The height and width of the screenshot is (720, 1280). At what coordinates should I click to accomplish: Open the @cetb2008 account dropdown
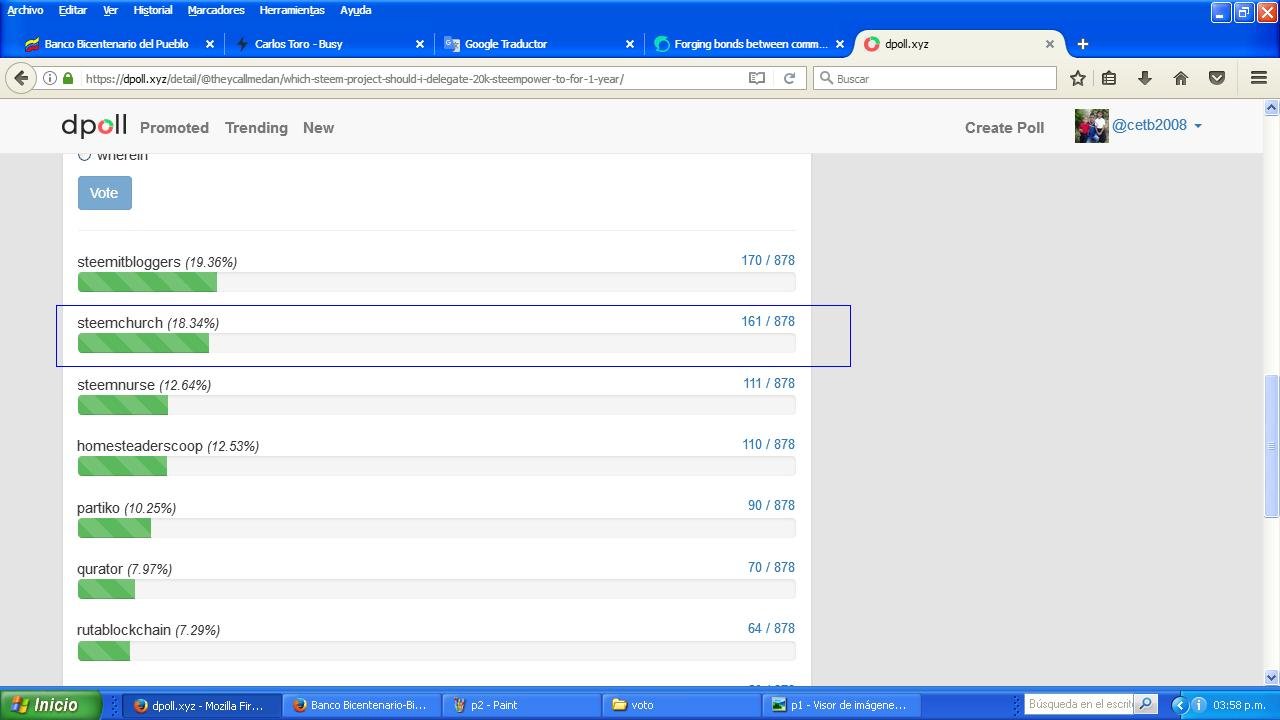(x=1157, y=125)
